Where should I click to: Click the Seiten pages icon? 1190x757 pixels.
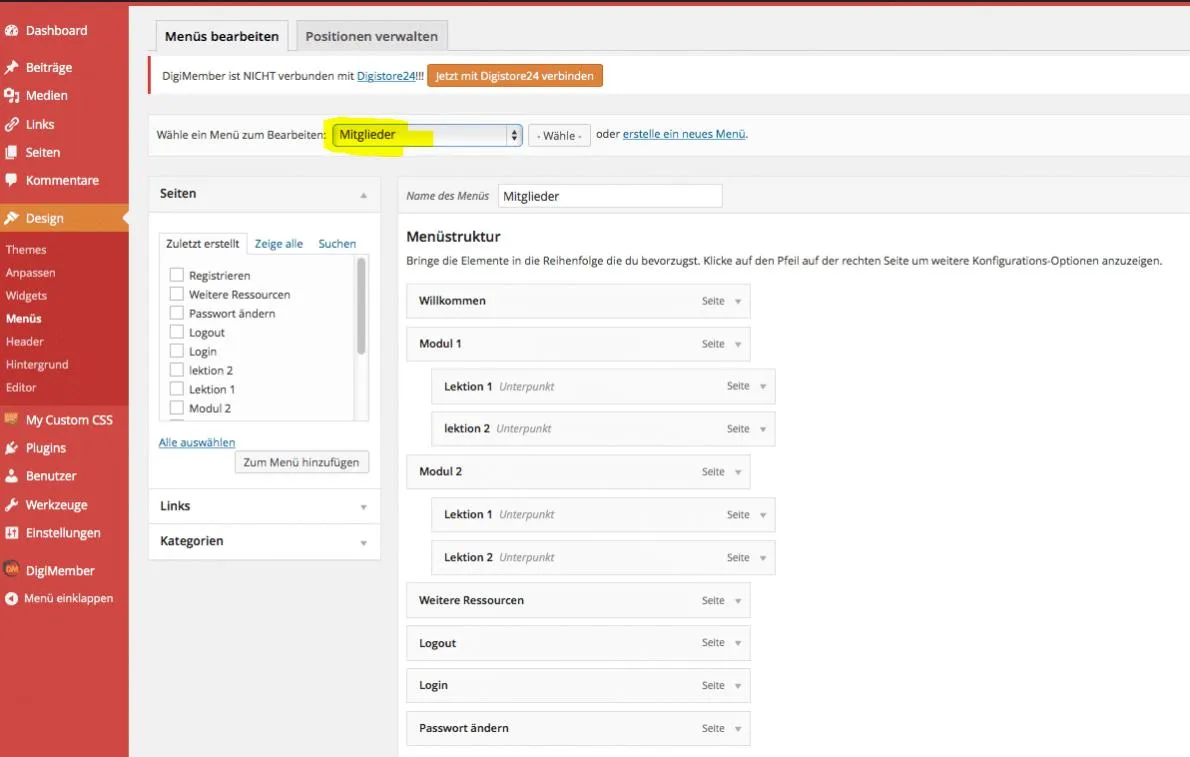[11, 153]
